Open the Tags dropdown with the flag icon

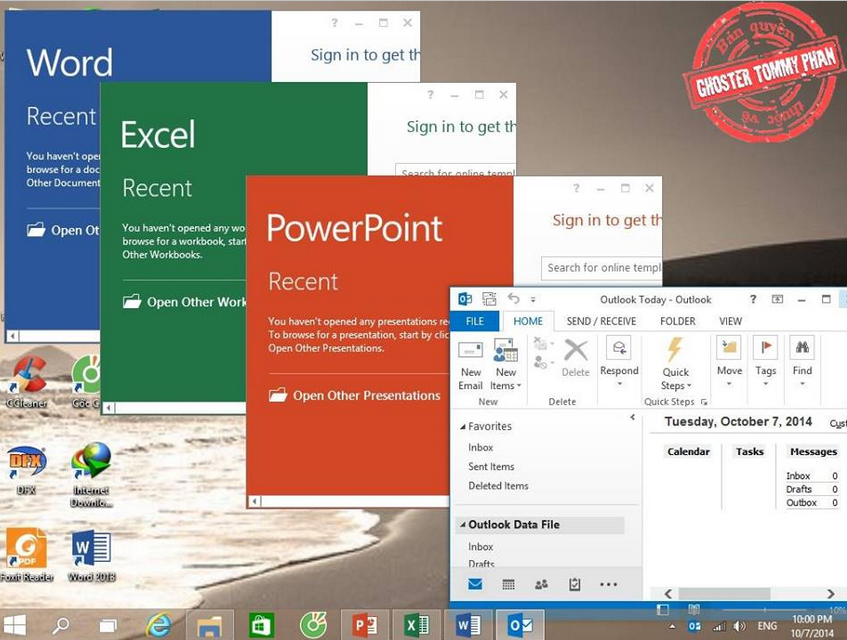[765, 362]
